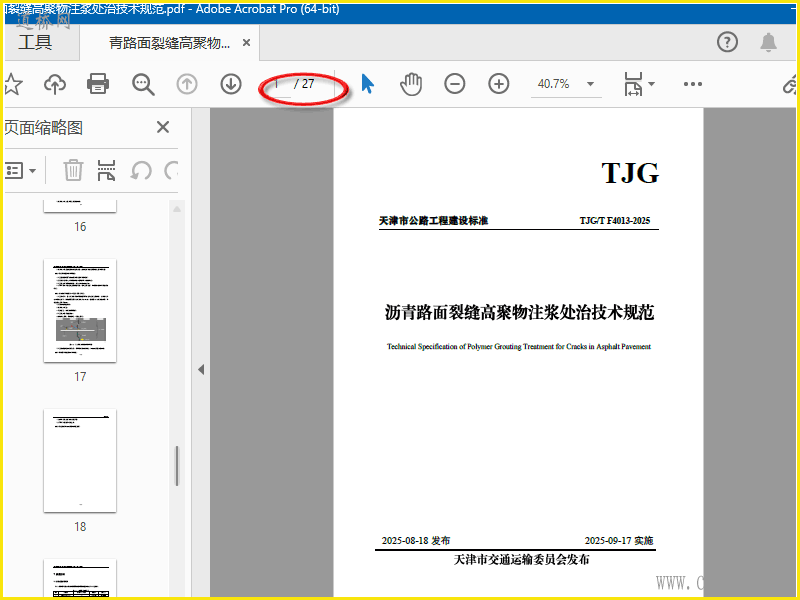Open the page 18 thumbnail

pos(80,461)
